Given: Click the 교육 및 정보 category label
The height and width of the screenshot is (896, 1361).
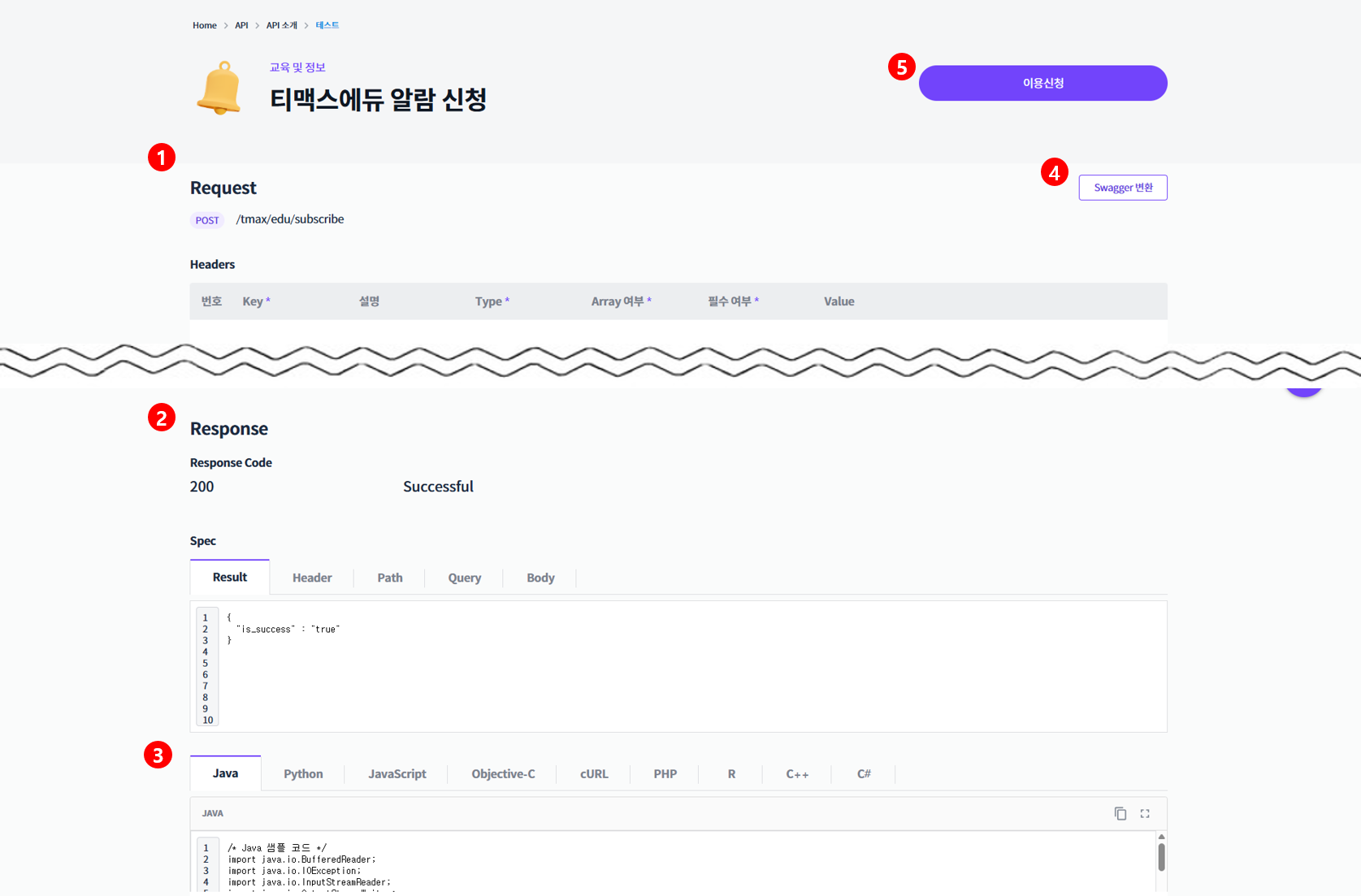Looking at the screenshot, I should point(297,67).
